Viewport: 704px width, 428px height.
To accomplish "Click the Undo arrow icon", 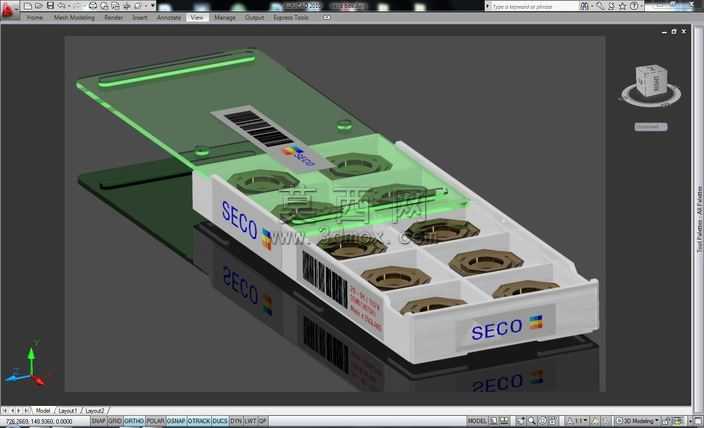I will point(61,6).
